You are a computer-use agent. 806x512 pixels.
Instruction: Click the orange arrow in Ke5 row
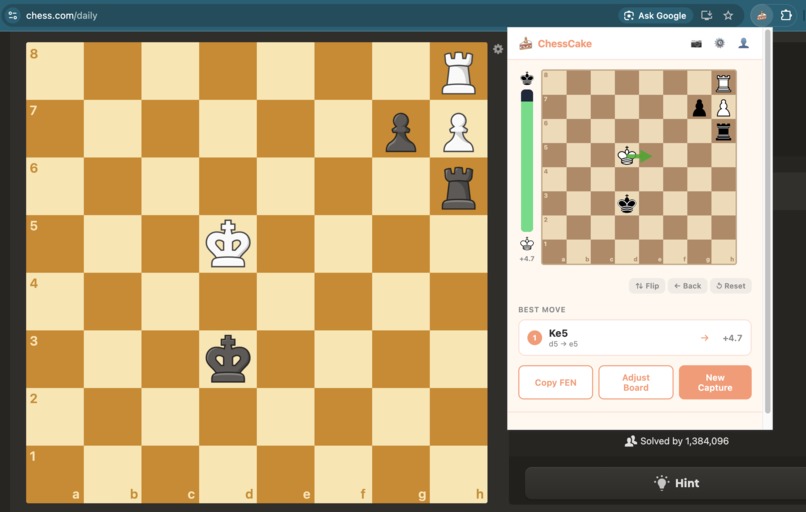[x=705, y=338]
